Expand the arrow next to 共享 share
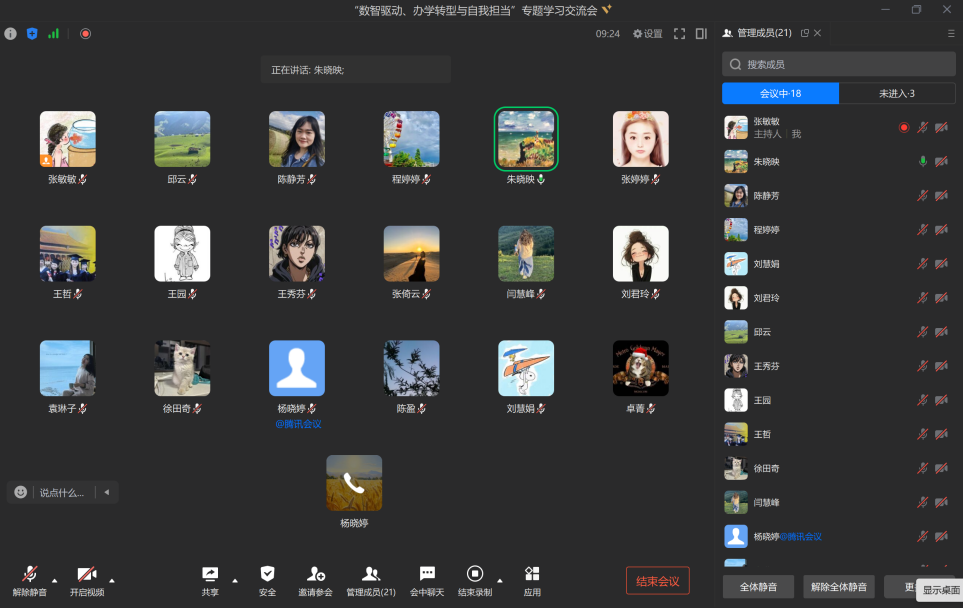 (x=235, y=579)
